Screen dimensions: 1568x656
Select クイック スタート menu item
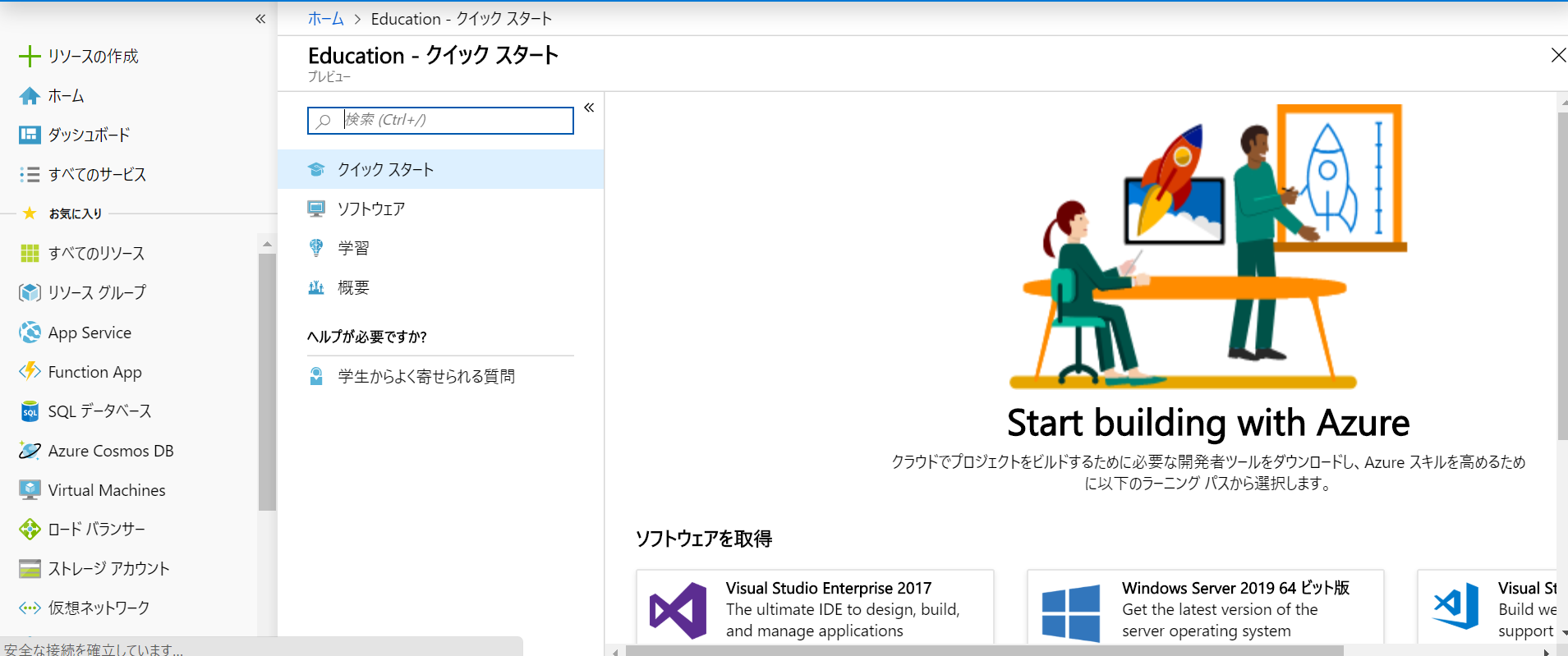pos(441,169)
